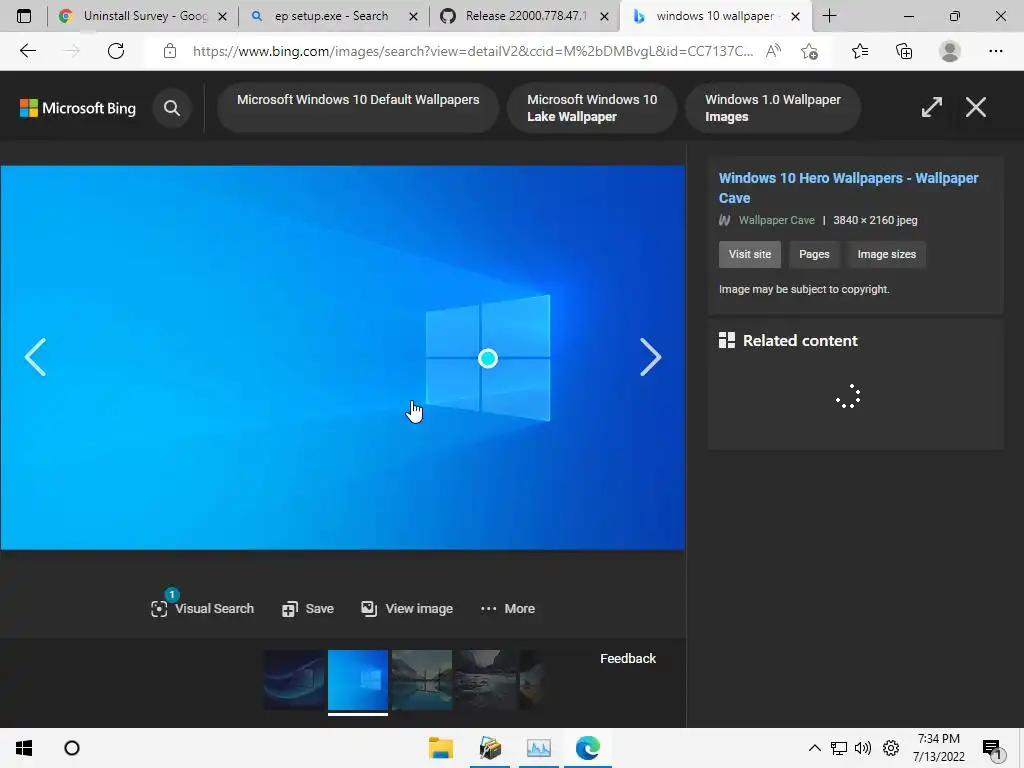Image resolution: width=1024 pixels, height=768 pixels.
Task: Close the Uninstall Survey tab
Action: pyautogui.click(x=222, y=16)
